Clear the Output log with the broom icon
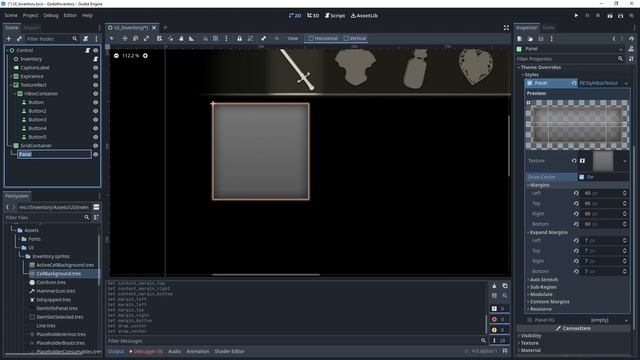This screenshot has width=640, height=360. [494, 286]
